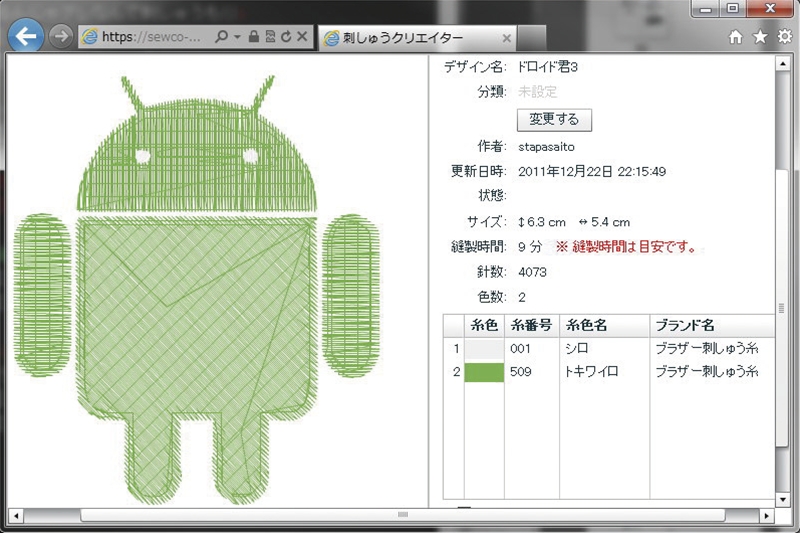Click the compatibility view icon
Viewport: 800px width, 533px height.
point(270,37)
